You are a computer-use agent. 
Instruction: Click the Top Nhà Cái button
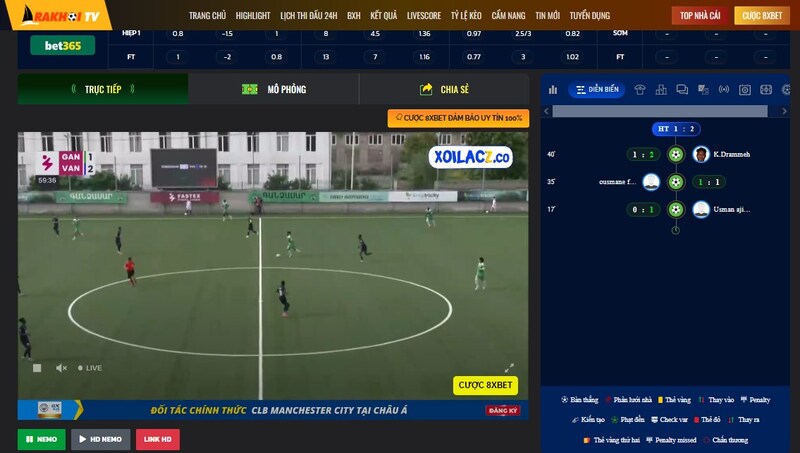coord(700,16)
